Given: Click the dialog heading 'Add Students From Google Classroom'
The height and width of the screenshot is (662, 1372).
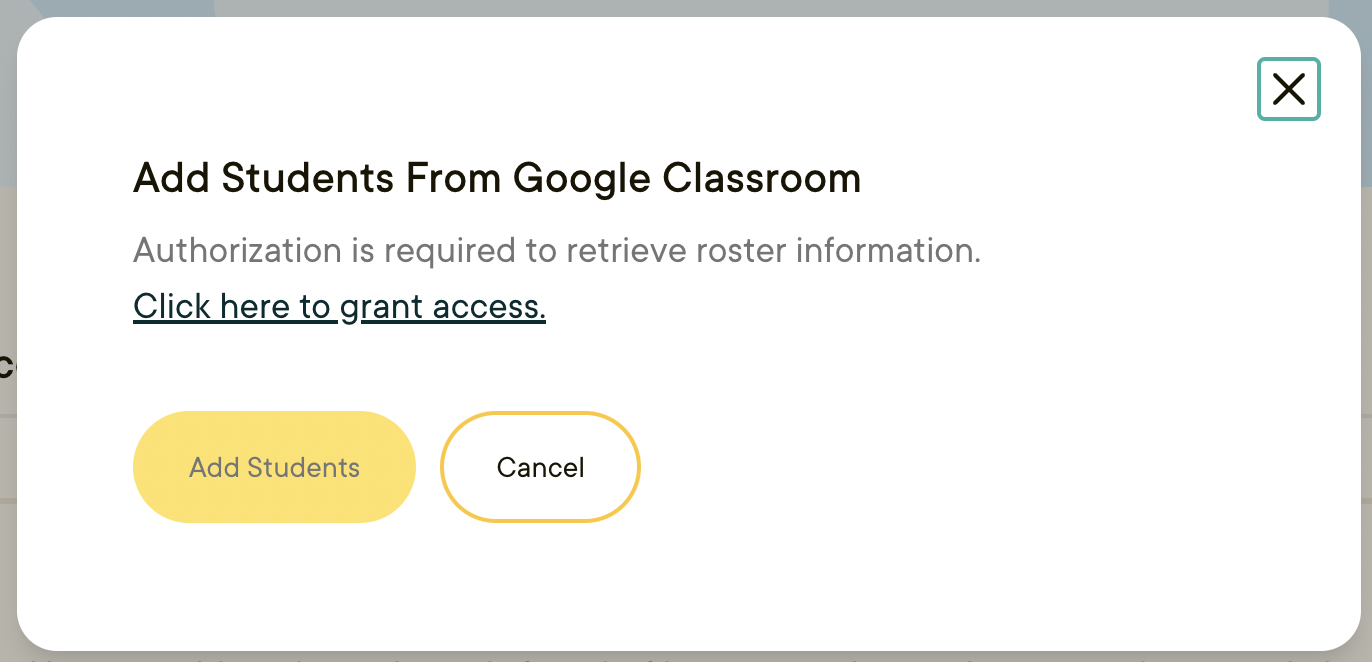Looking at the screenshot, I should tap(497, 178).
